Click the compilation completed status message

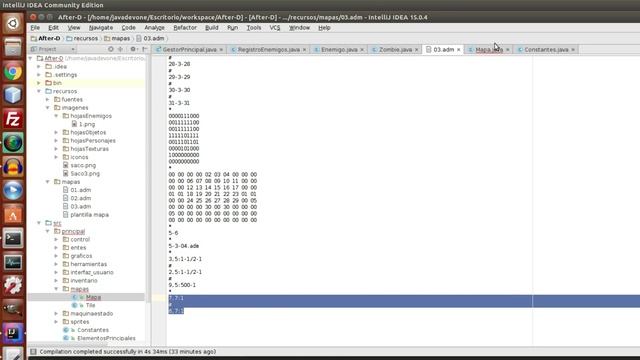[128, 351]
